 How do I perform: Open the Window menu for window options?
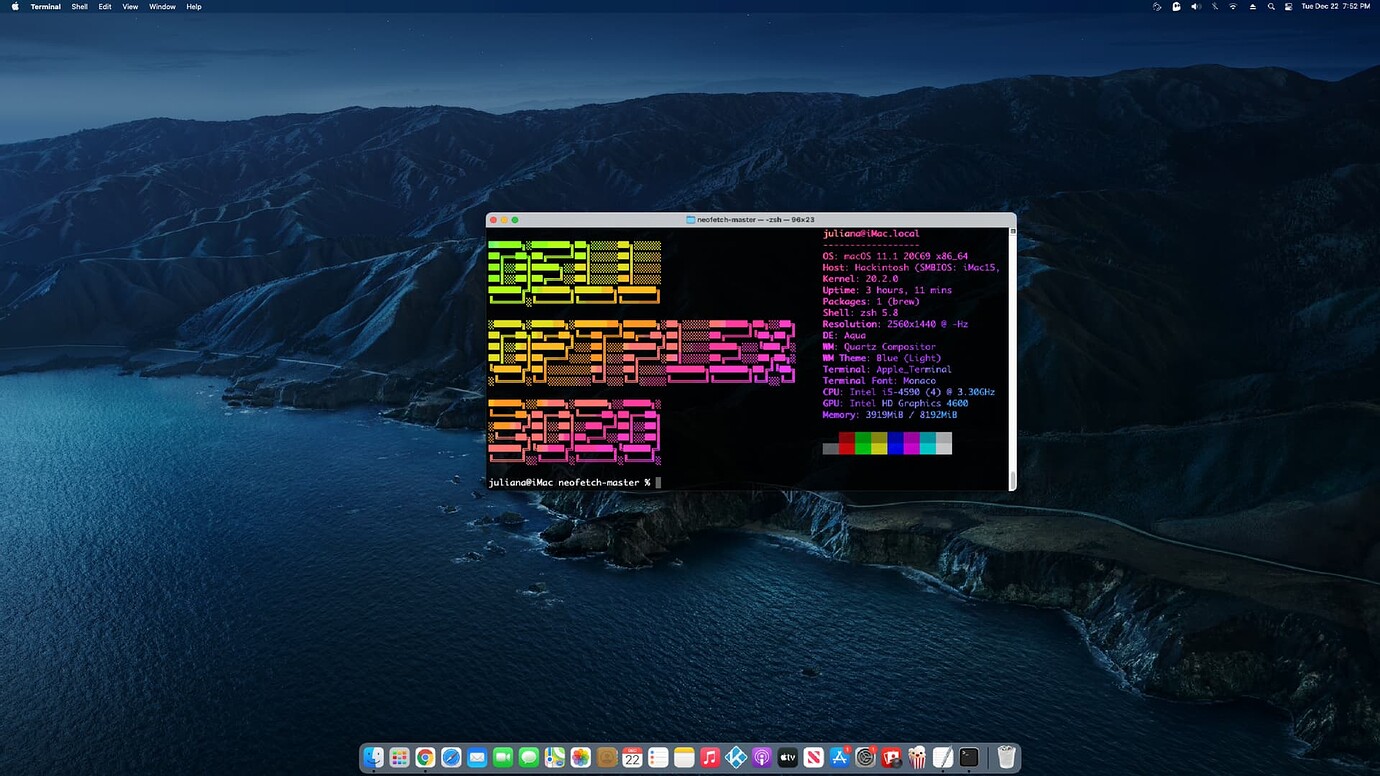[162, 6]
